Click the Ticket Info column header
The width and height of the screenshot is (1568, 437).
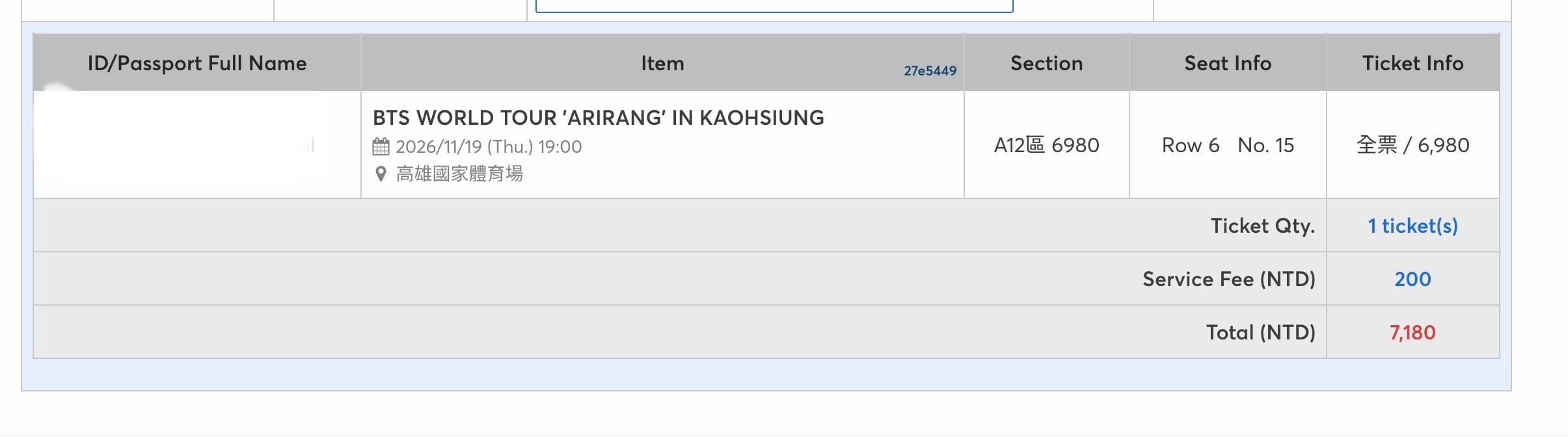[1413, 63]
